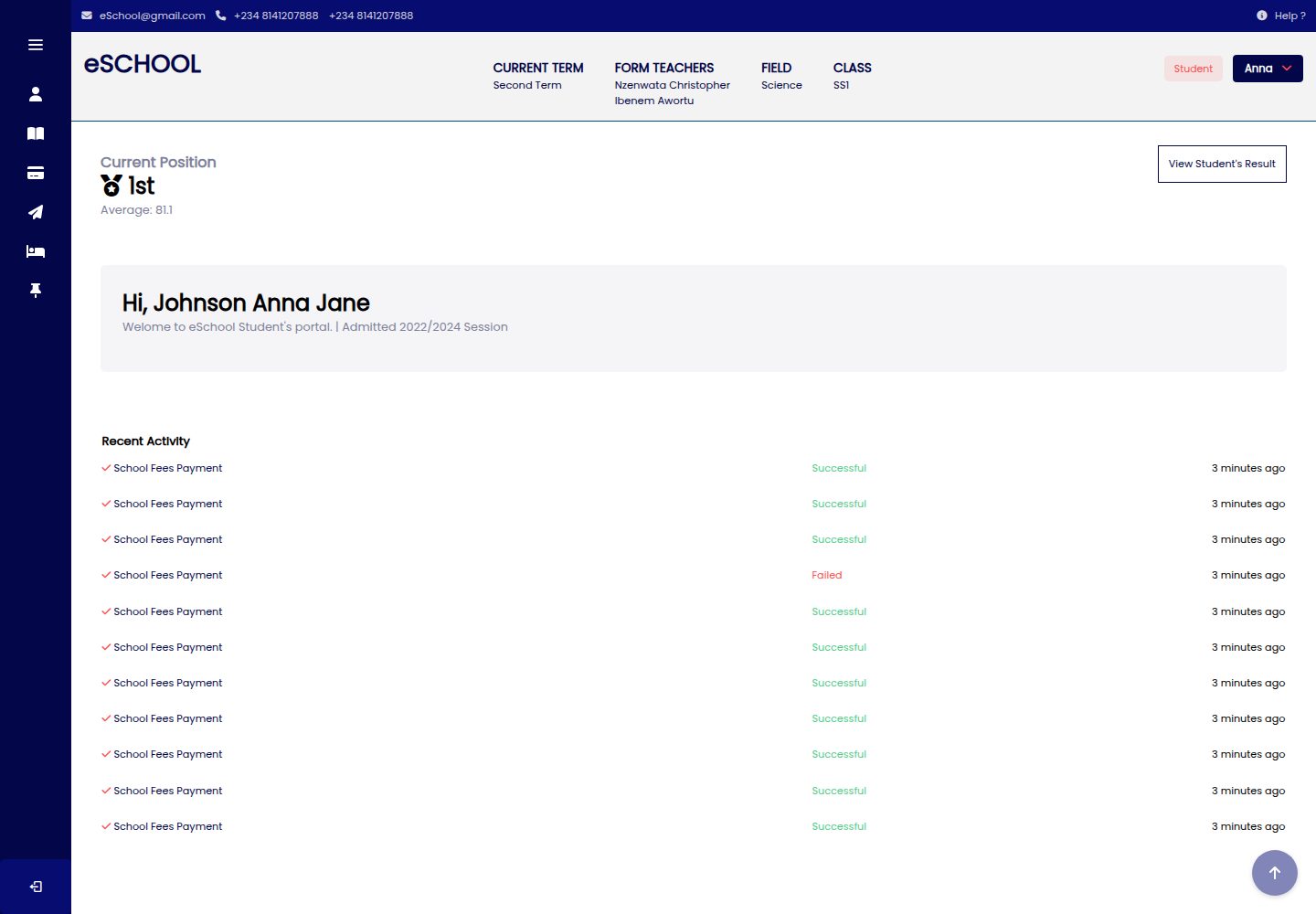Click the first +234 8141207888 phone number
Image resolution: width=1316 pixels, height=914 pixels.
(x=276, y=16)
